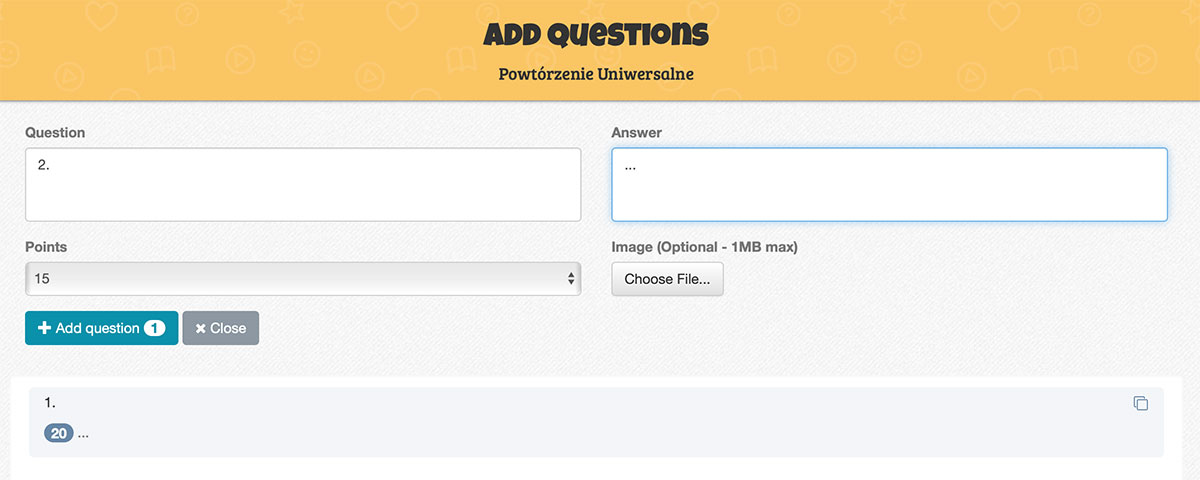Viewport: 1200px width, 480px height.
Task: Click the Answer field label
Action: pos(636,132)
